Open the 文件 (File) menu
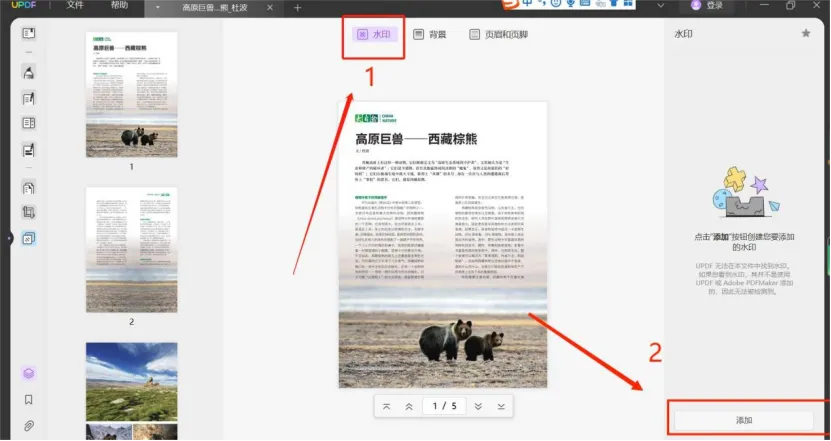The height and width of the screenshot is (441, 831). (x=75, y=6)
